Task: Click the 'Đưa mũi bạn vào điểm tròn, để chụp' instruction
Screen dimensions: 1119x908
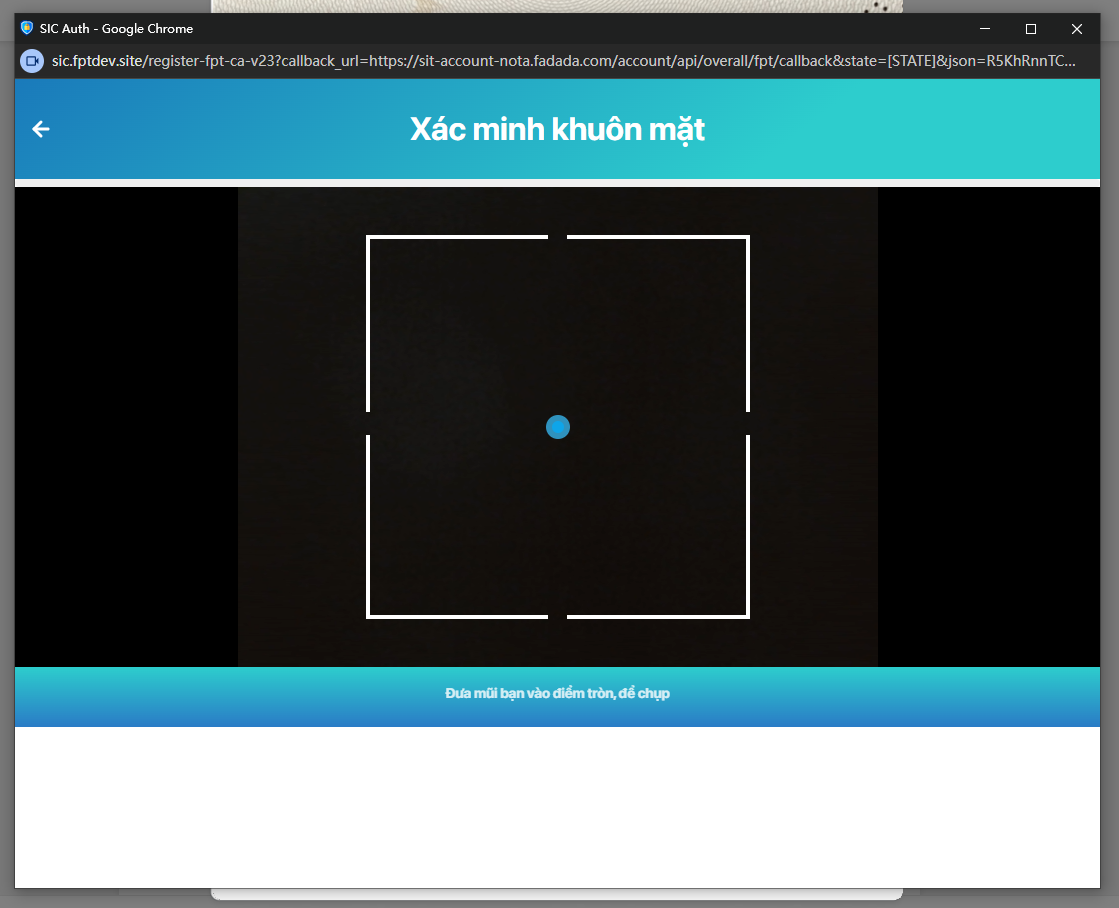Action: click(x=557, y=693)
